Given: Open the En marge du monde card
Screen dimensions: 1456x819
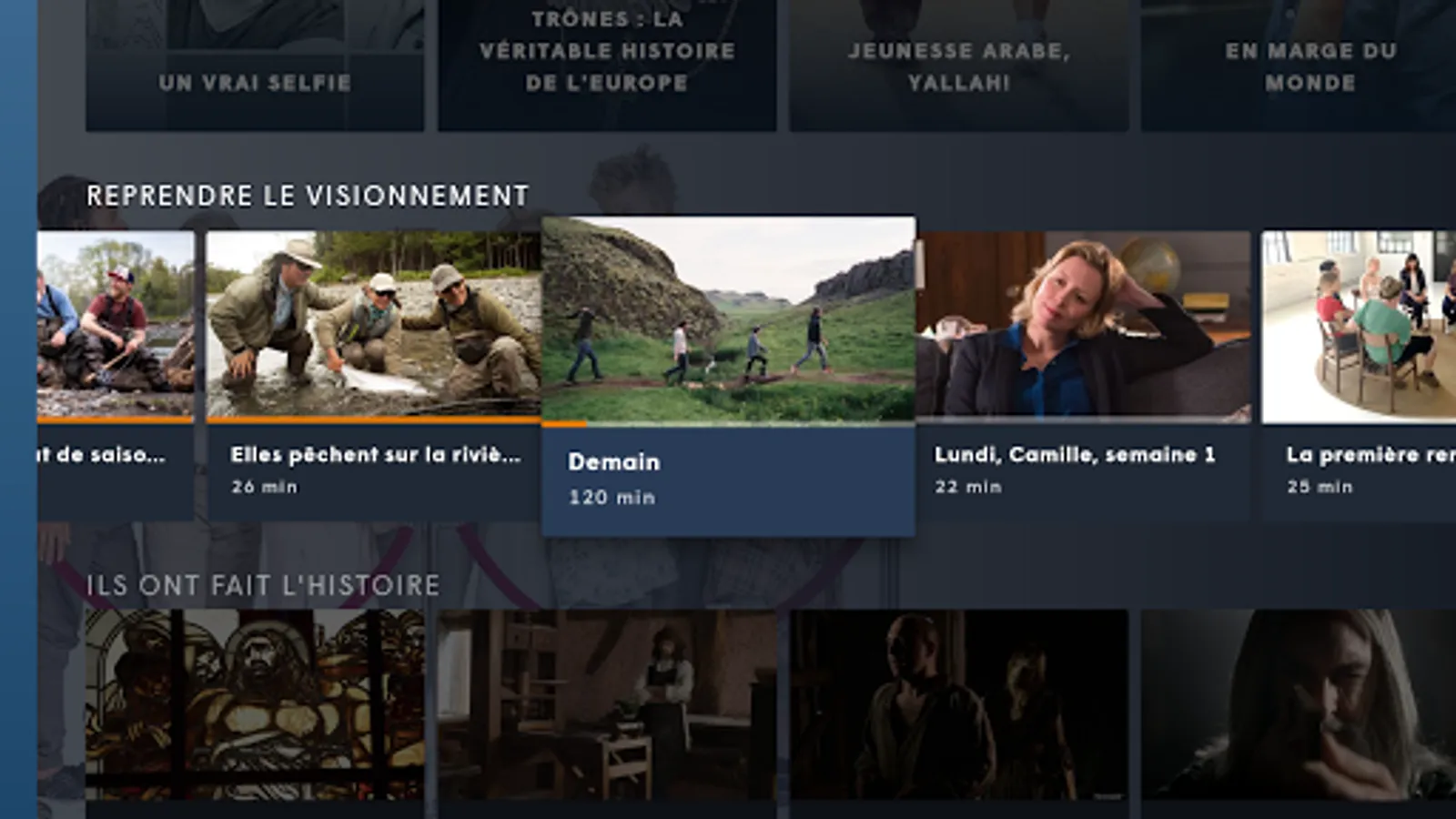Looking at the screenshot, I should (x=1299, y=66).
